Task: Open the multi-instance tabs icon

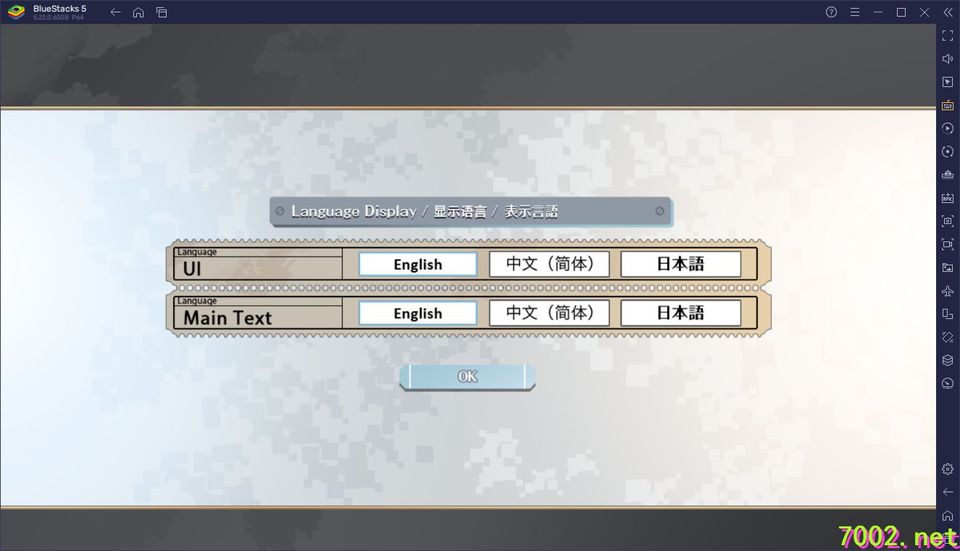Action: (x=162, y=12)
